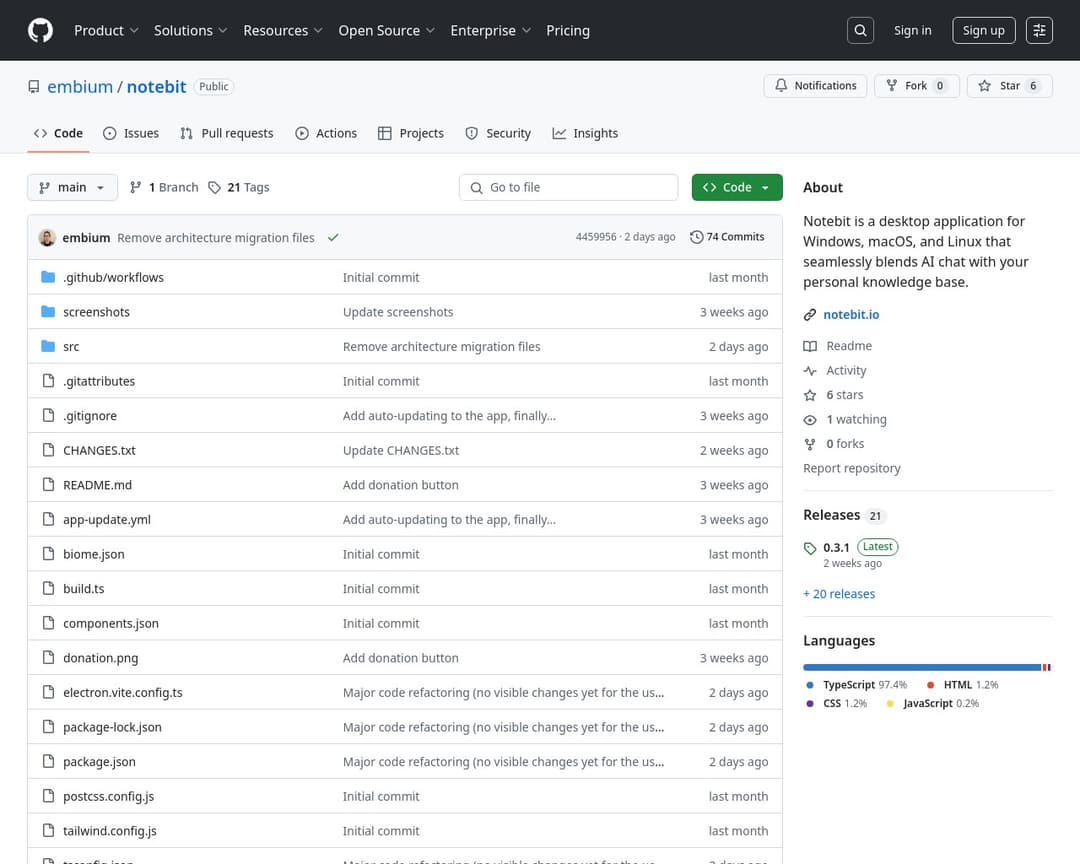Open 'Update screenshots' commit message

398,312
